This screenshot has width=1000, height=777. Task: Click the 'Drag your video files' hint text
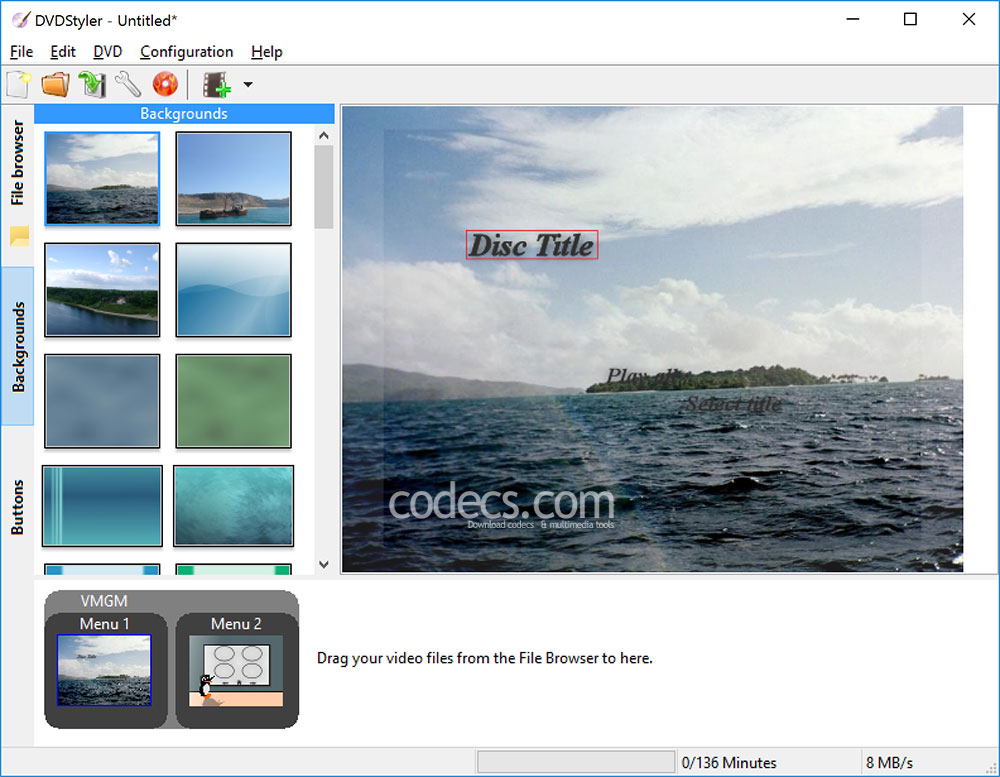(485, 658)
